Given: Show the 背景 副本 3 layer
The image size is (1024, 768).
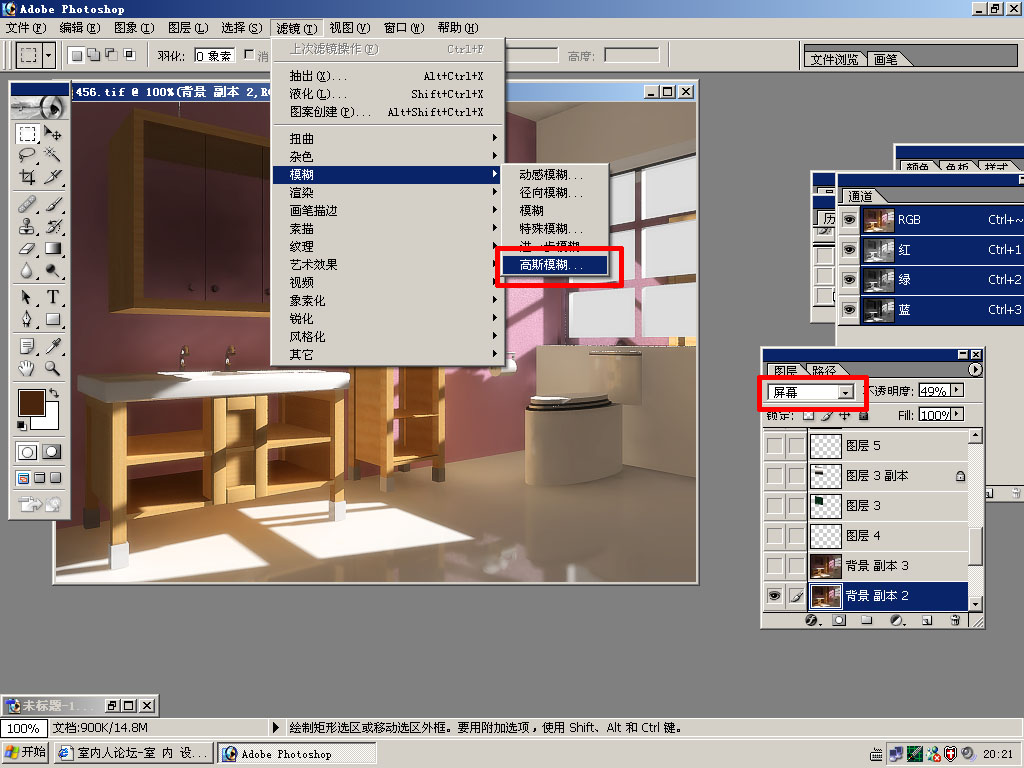Looking at the screenshot, I should (x=775, y=566).
